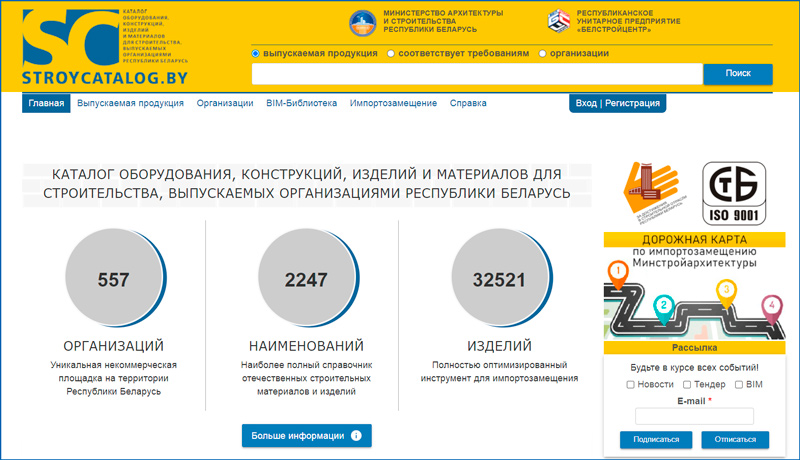The width and height of the screenshot is (800, 460).
Task: Select the организации radio option
Action: (x=543, y=53)
